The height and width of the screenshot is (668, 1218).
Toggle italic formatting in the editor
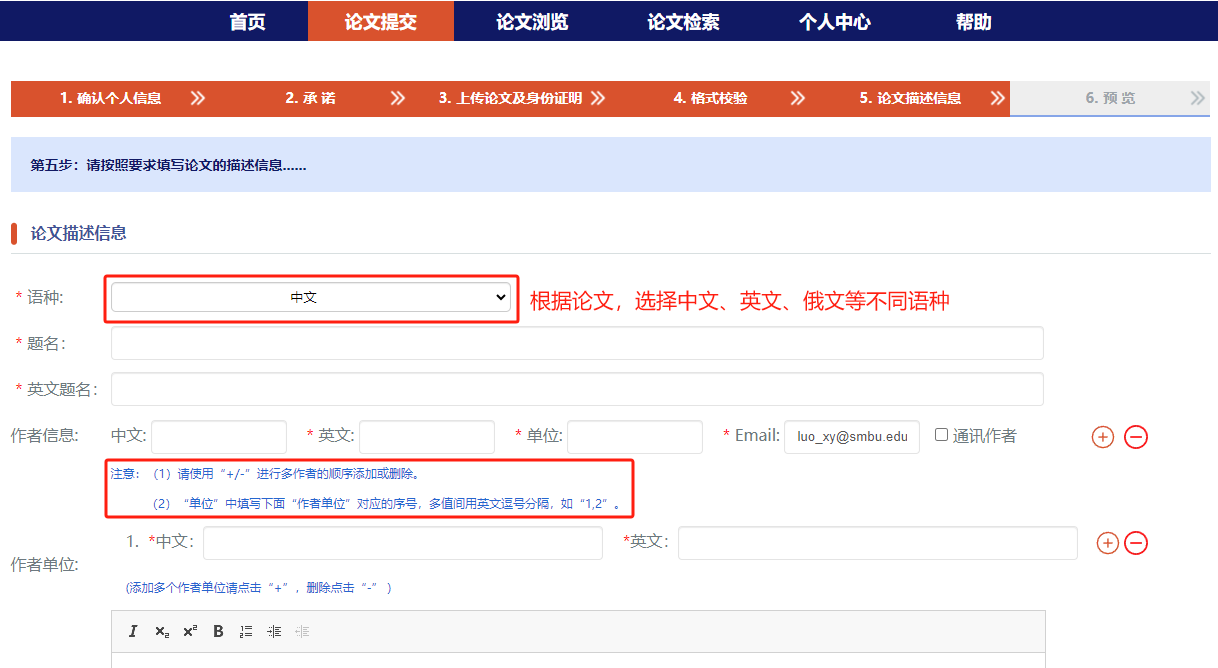pyautogui.click(x=133, y=631)
